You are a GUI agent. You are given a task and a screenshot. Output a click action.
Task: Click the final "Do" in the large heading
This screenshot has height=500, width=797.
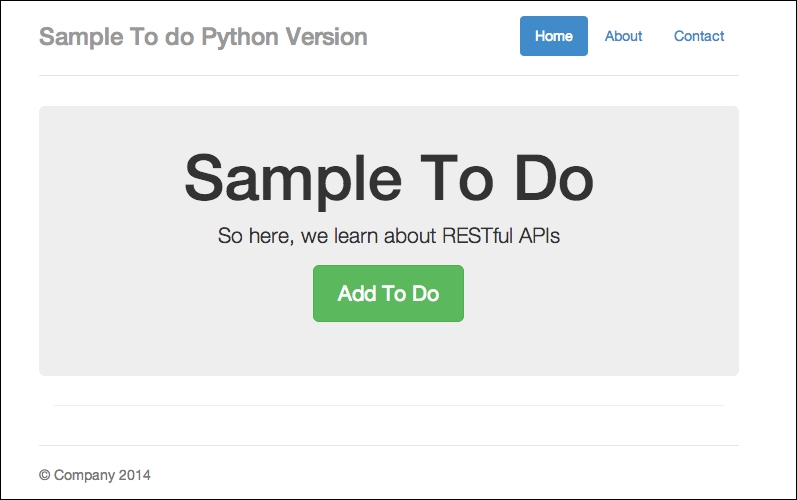click(552, 178)
